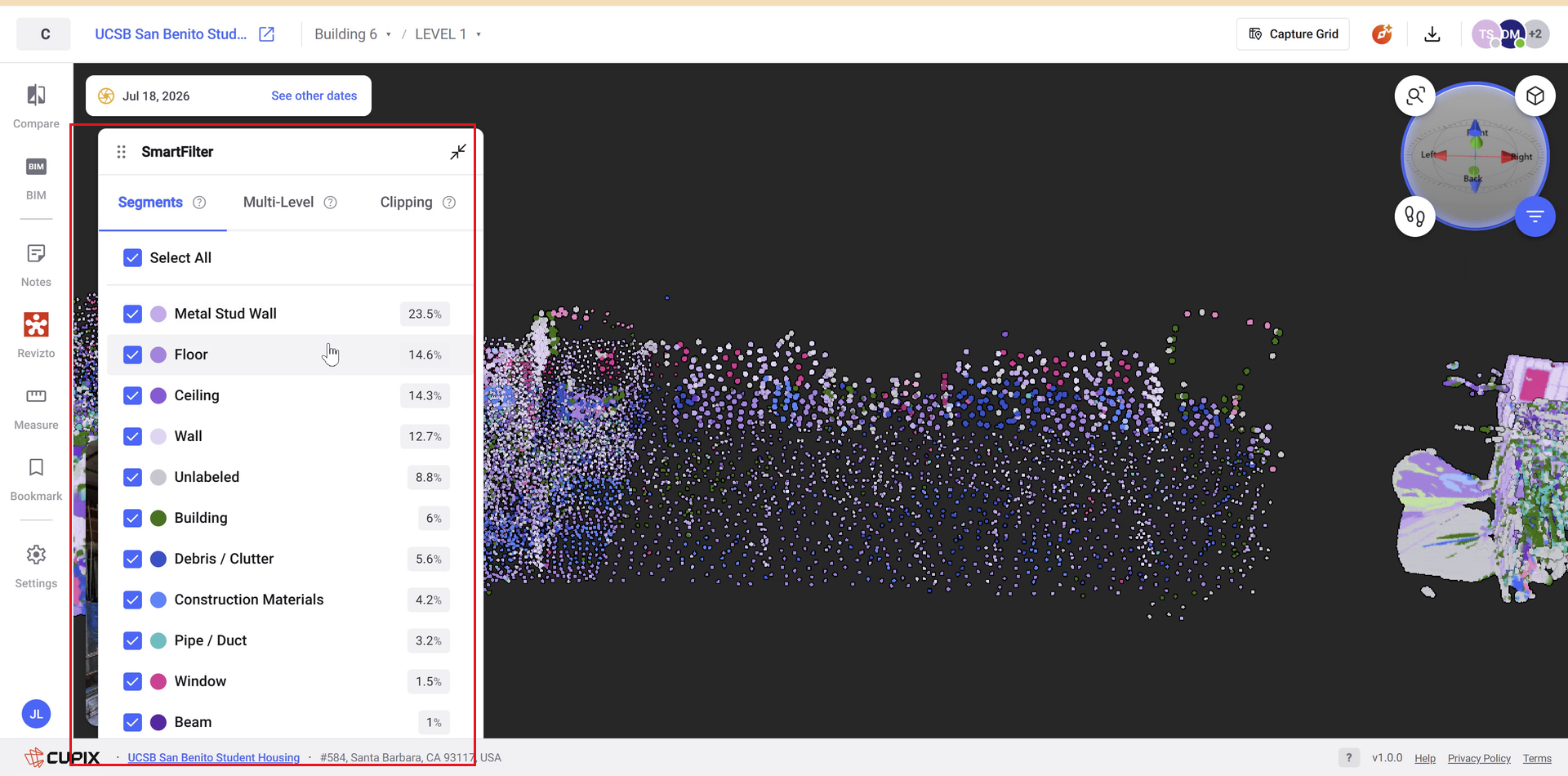Viewport: 1568px width, 776px height.
Task: Uncheck the Wall segment checkbox
Action: (x=132, y=436)
